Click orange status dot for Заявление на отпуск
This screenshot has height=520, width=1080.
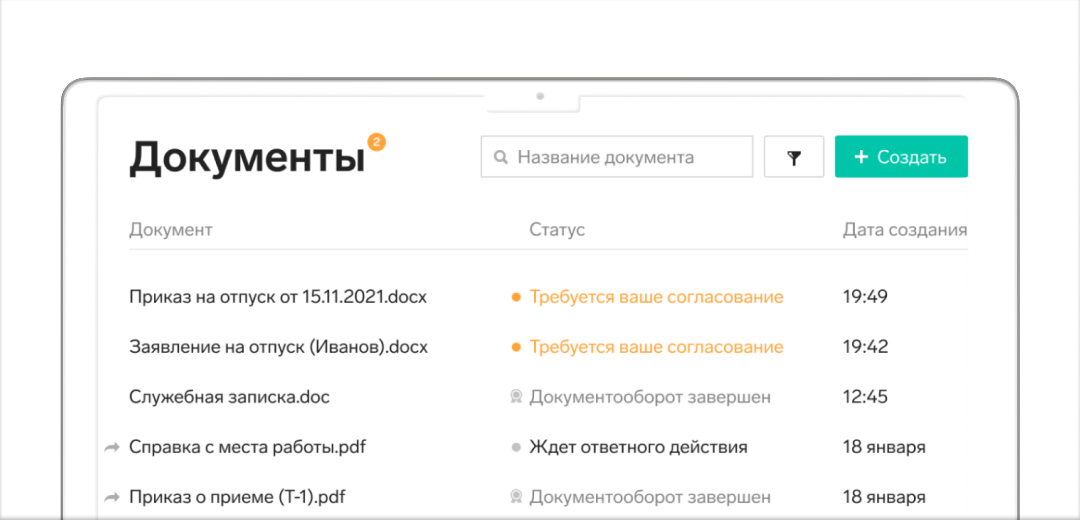click(x=516, y=348)
